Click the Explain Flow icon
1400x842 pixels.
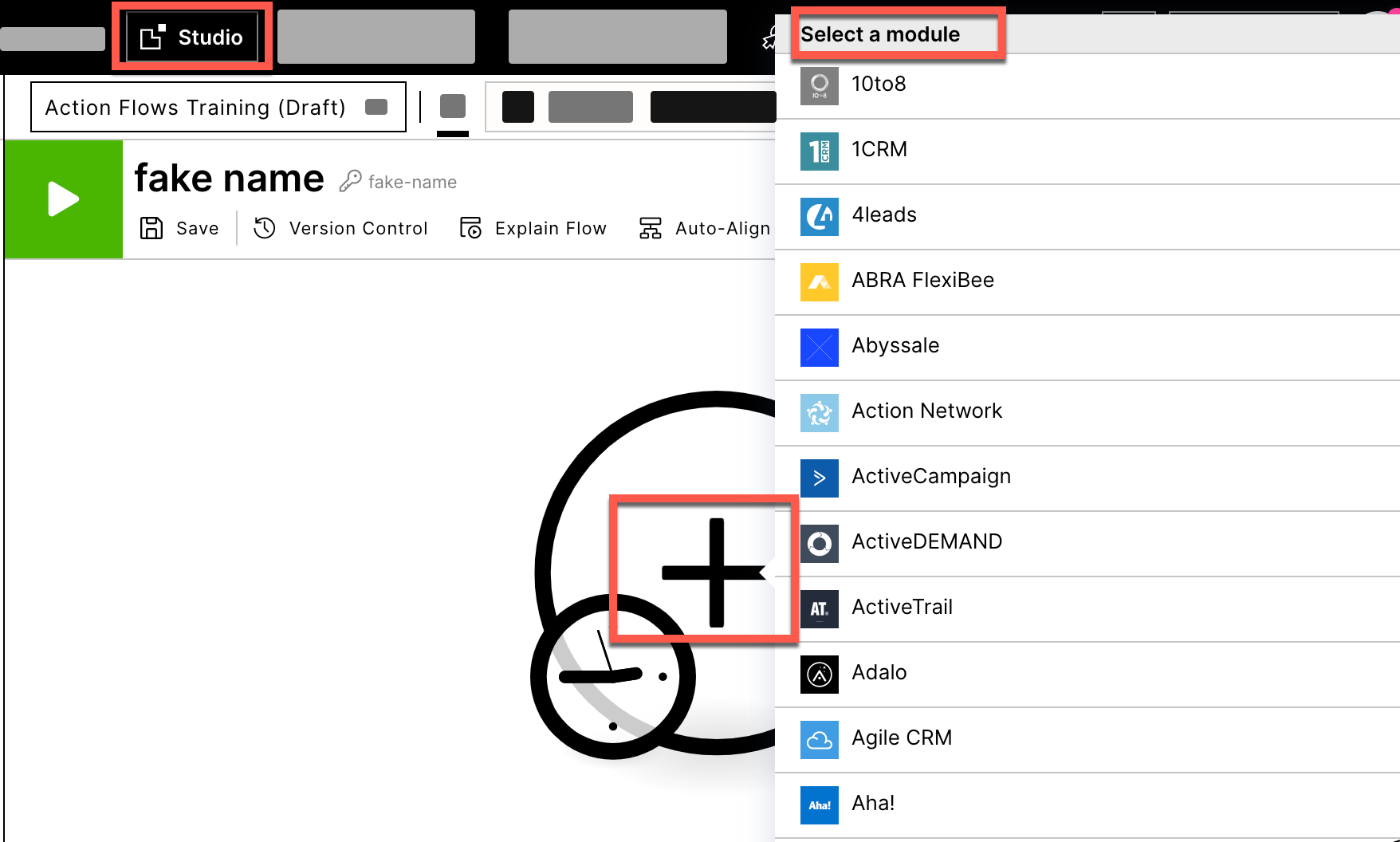tap(470, 228)
